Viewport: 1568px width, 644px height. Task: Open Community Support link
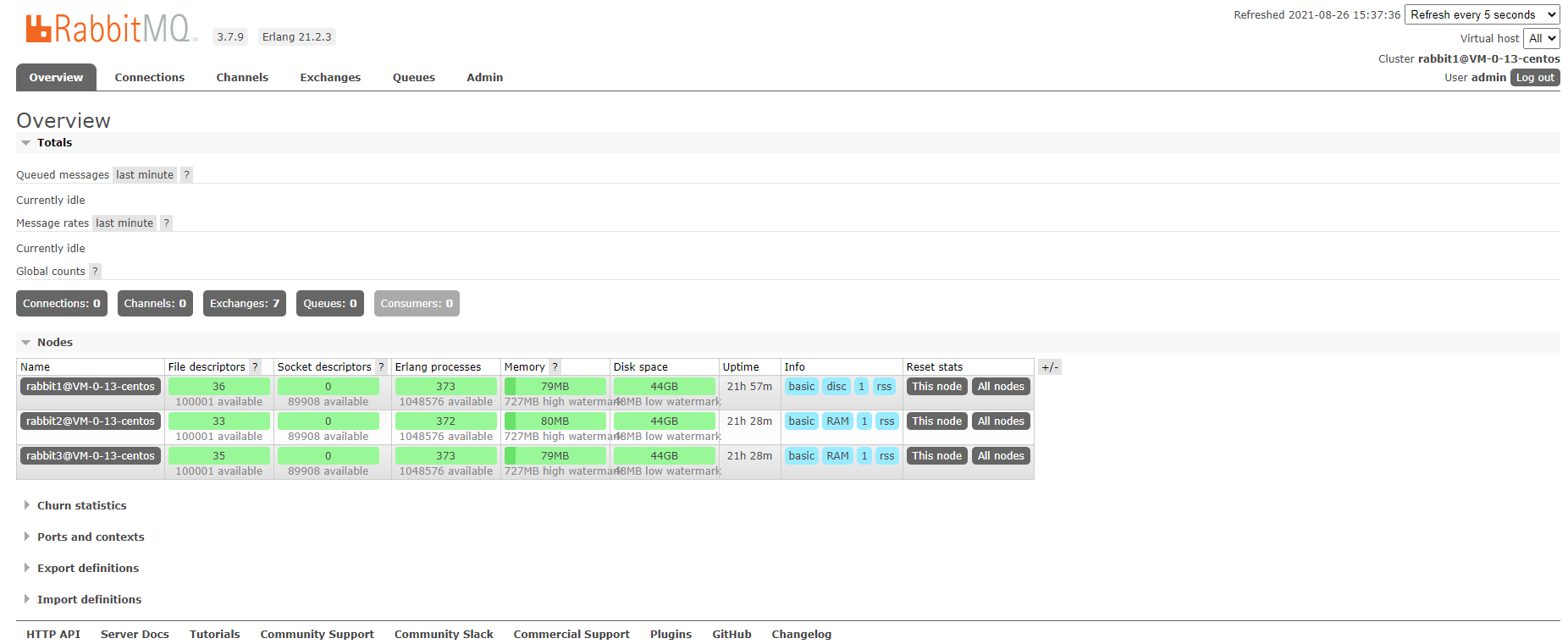[317, 635]
